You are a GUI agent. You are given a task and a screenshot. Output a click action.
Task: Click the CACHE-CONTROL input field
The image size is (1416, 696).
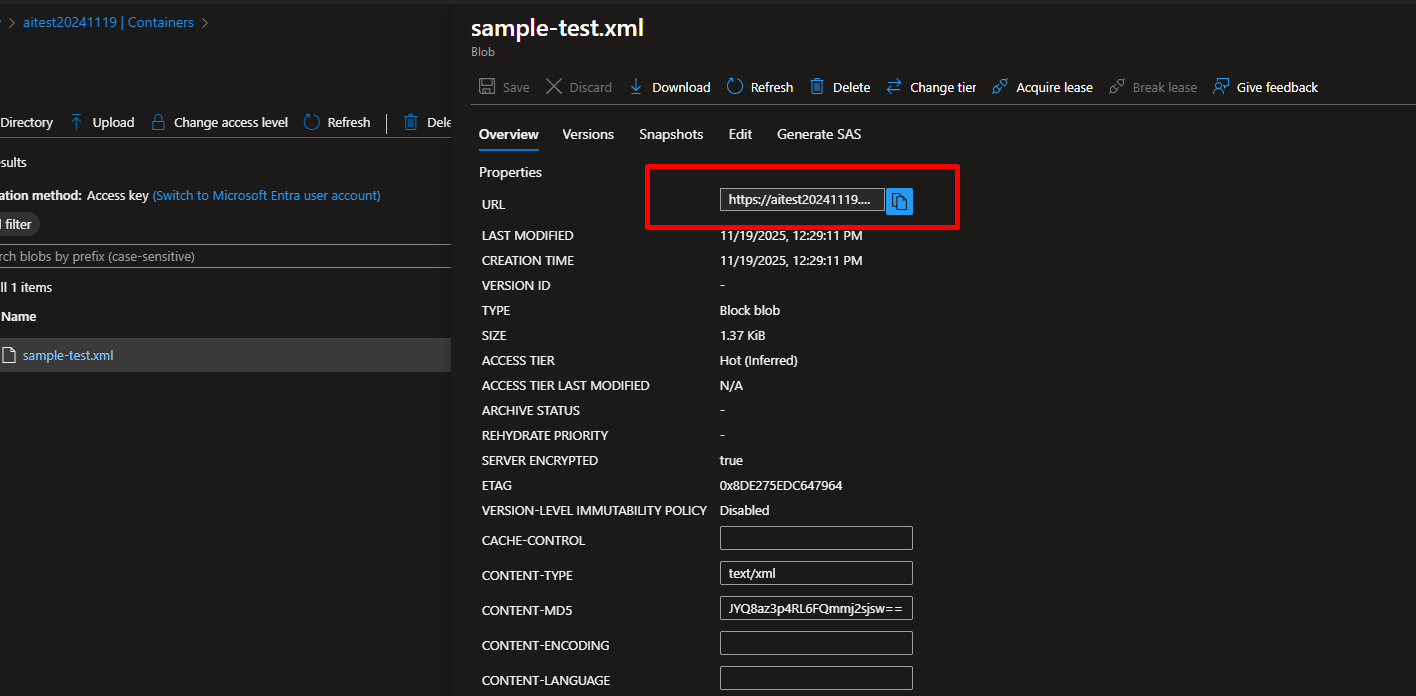tap(816, 539)
